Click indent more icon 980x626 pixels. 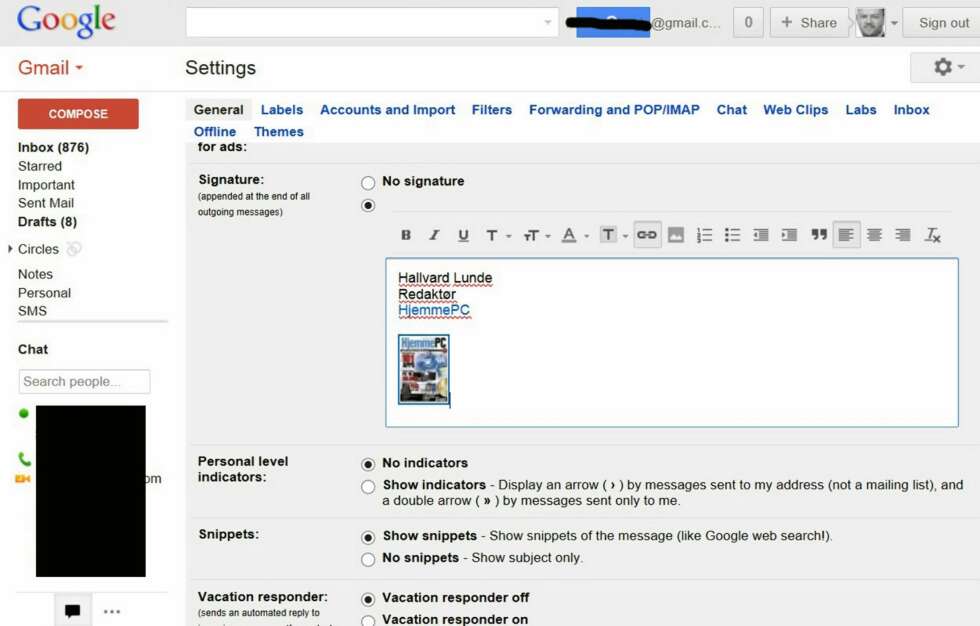(789, 235)
